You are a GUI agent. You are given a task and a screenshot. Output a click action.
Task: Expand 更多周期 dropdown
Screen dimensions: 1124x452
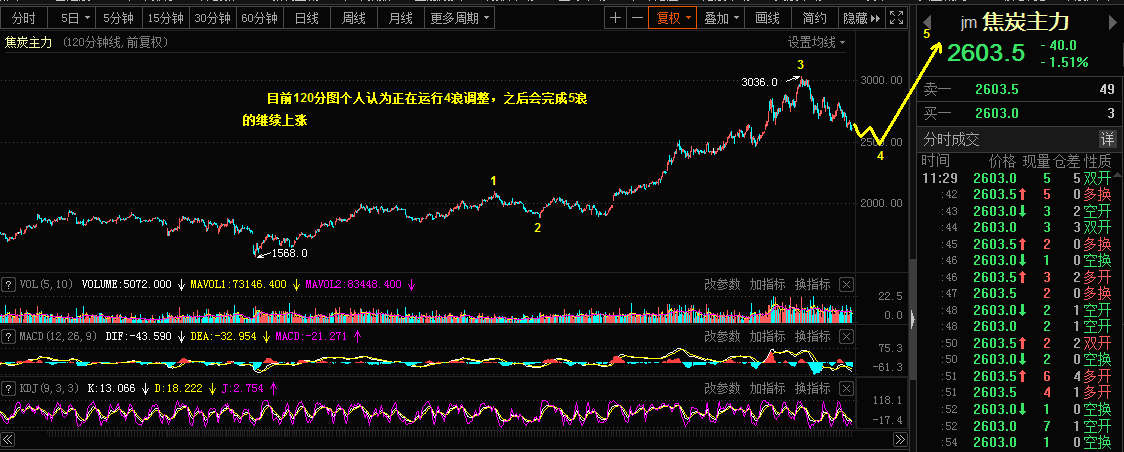point(460,18)
